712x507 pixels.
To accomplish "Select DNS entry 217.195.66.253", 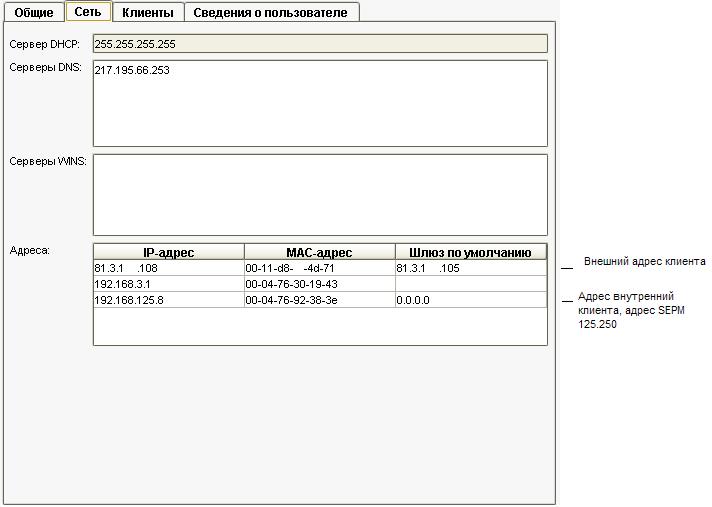I will click(132, 70).
